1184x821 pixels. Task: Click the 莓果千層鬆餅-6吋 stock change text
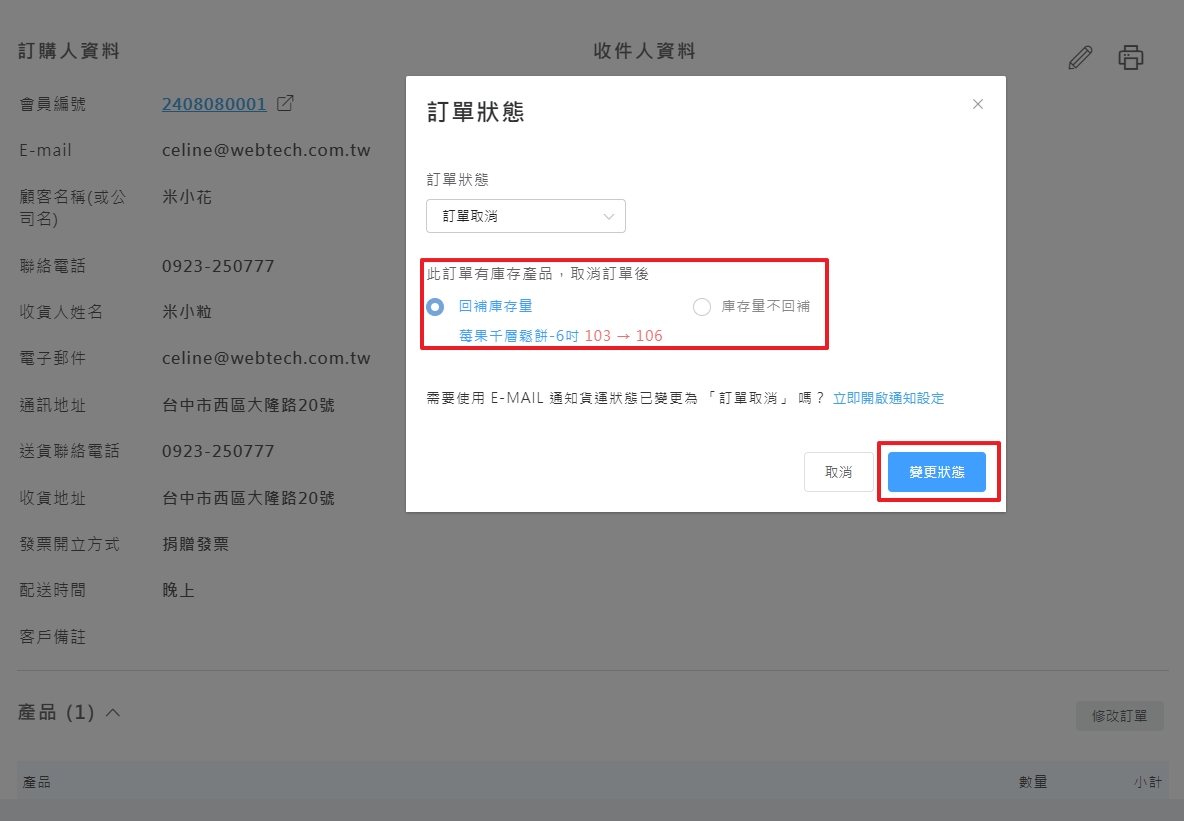[560, 336]
